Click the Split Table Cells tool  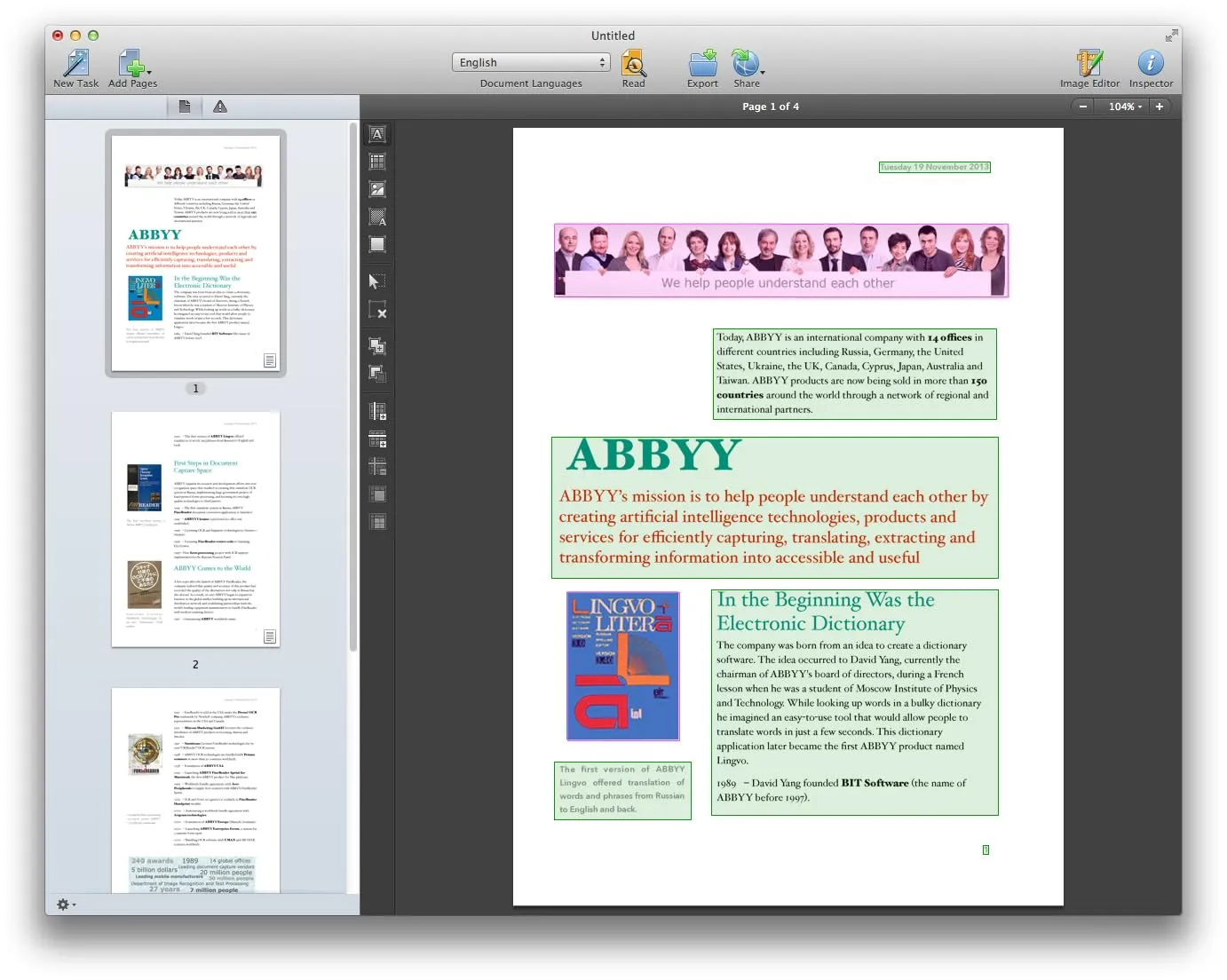(377, 521)
